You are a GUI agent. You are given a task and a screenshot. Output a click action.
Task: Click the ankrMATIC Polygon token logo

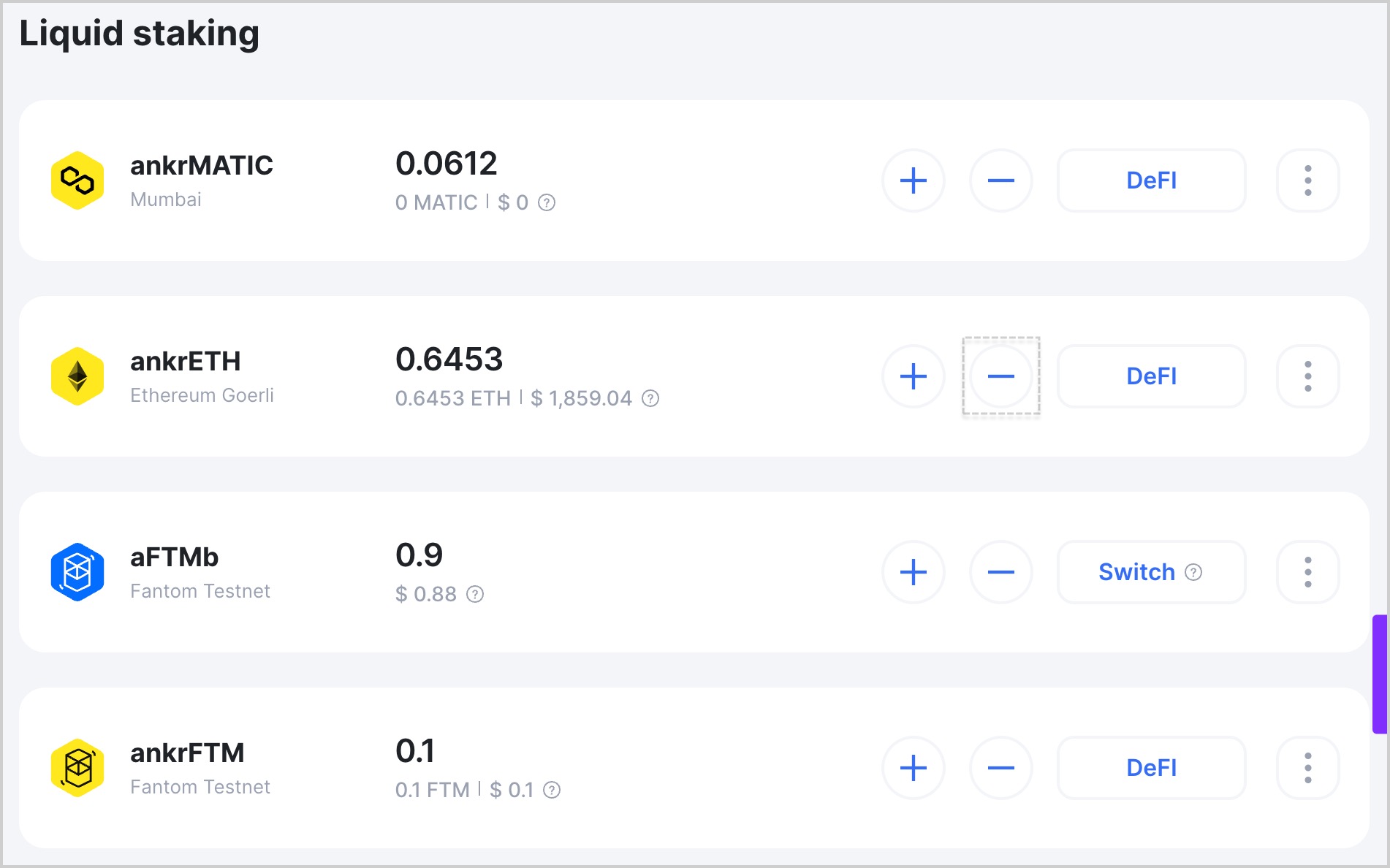77,180
